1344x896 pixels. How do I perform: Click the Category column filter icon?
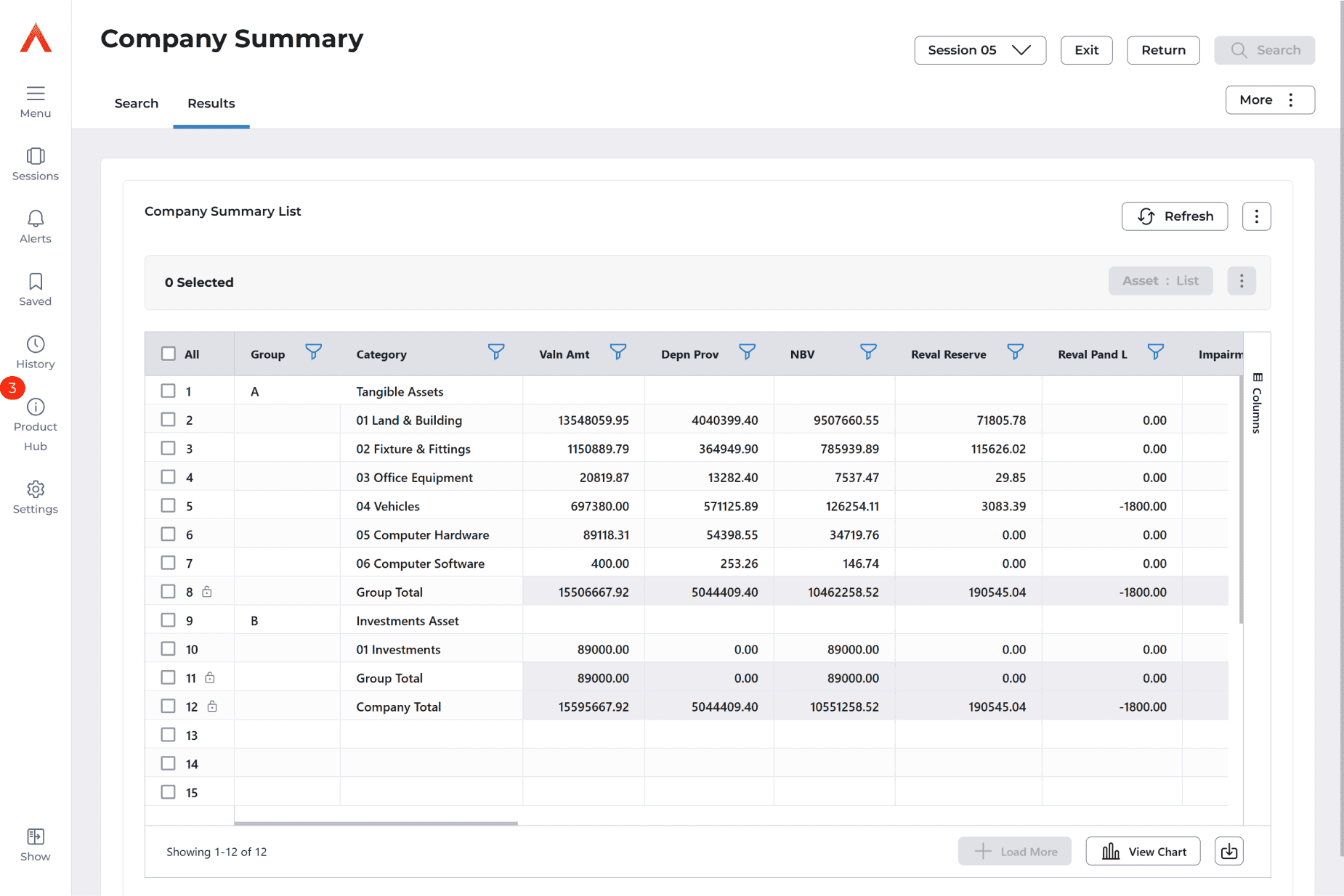tap(495, 352)
